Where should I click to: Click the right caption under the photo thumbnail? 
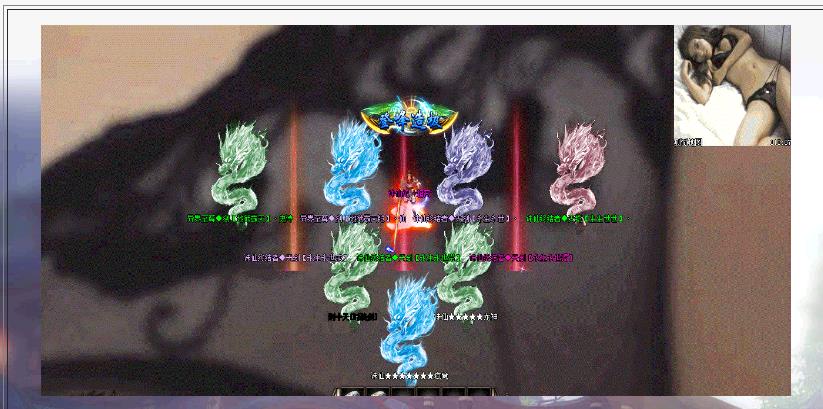[779, 143]
